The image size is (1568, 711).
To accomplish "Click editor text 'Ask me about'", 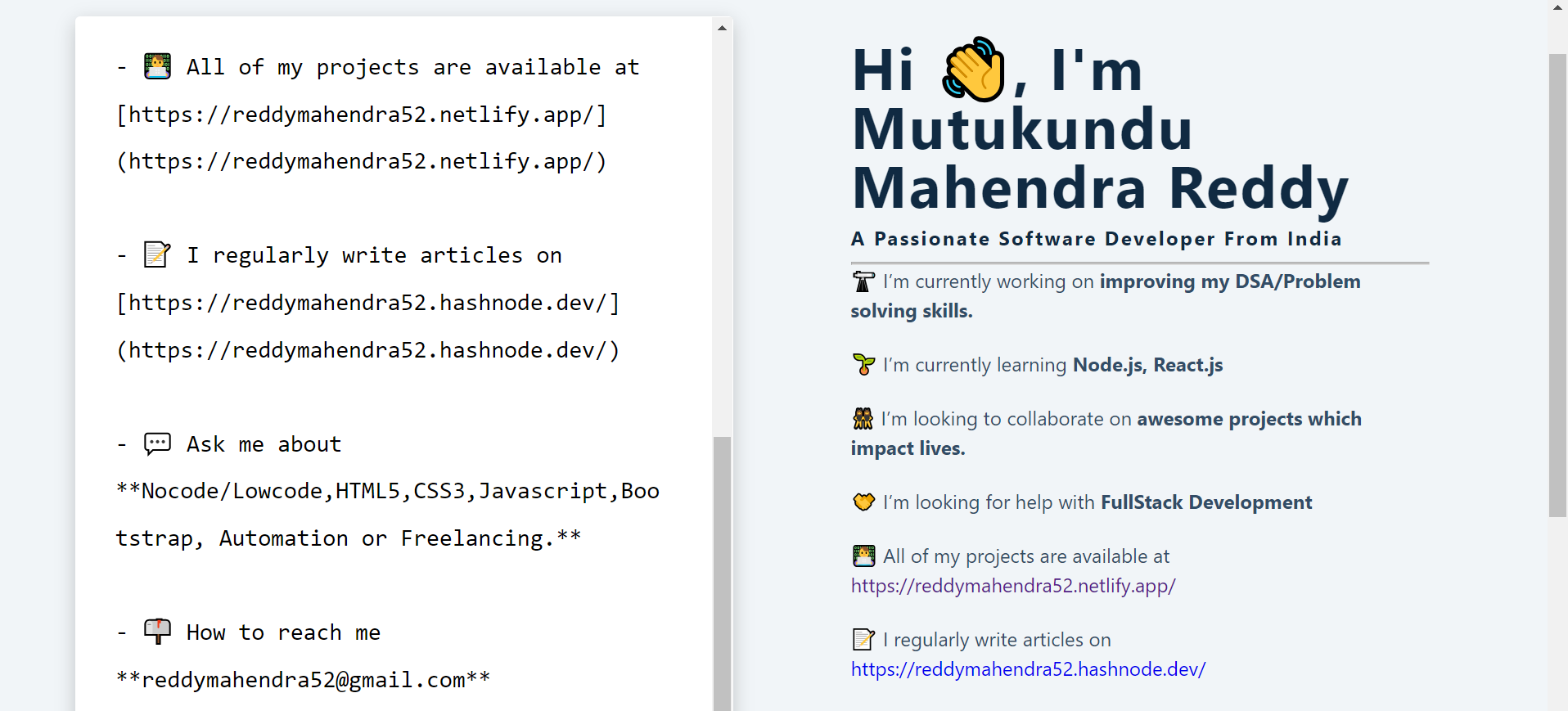I will pyautogui.click(x=264, y=444).
